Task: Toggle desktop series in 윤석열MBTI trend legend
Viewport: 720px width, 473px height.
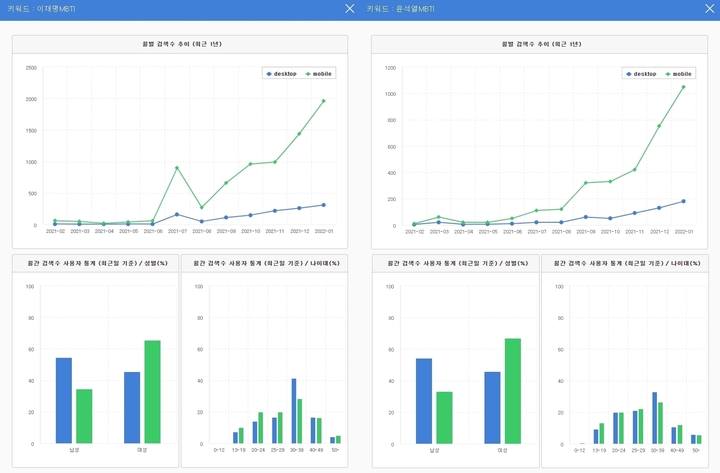Action: click(641, 73)
